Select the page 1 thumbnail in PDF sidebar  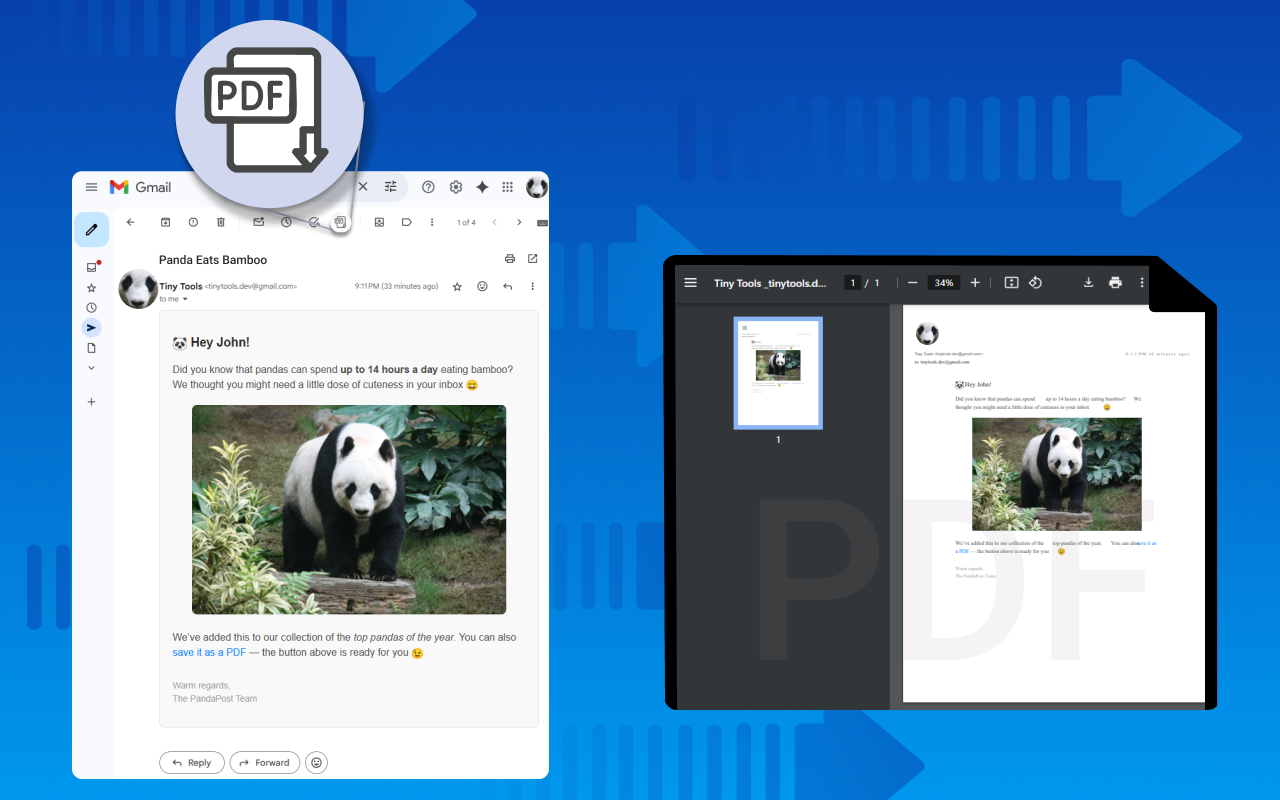778,373
